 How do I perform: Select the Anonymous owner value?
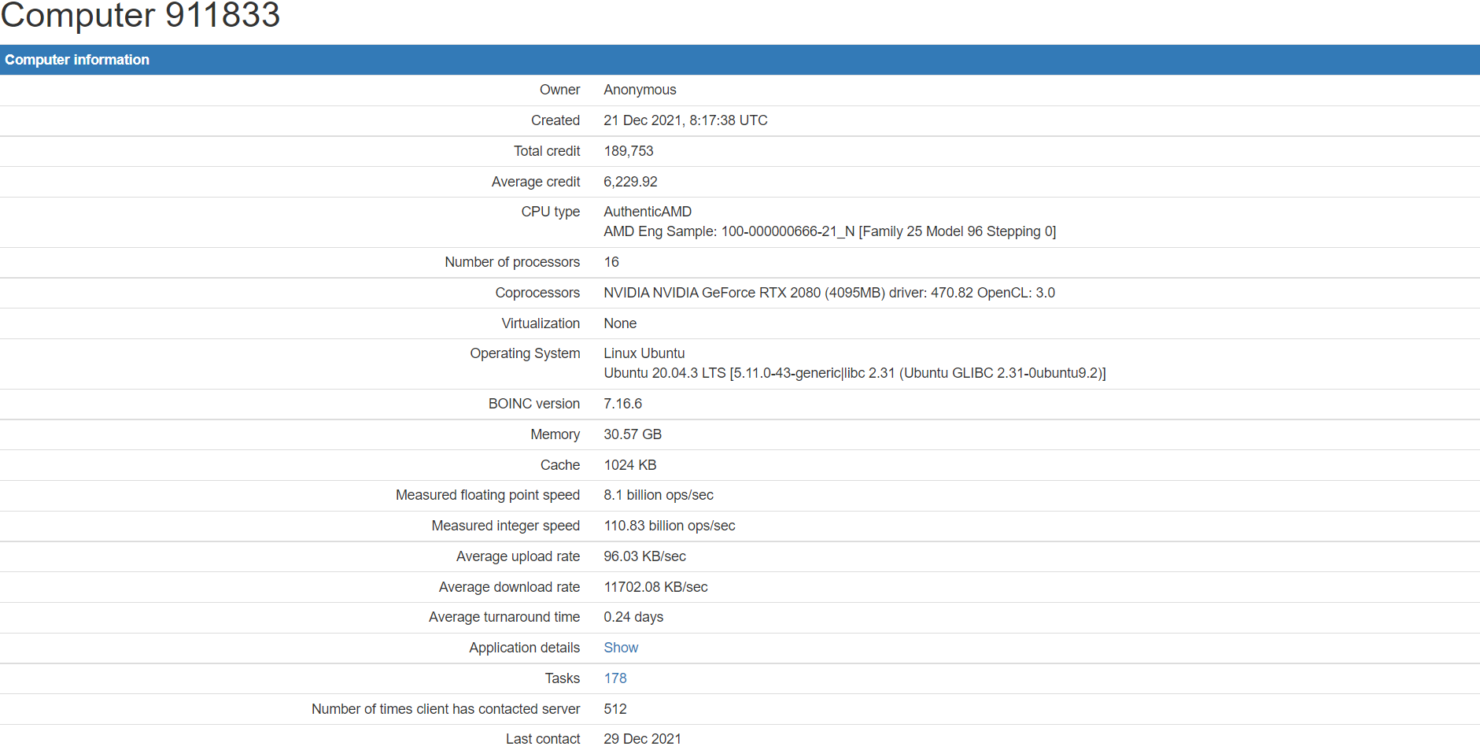(x=639, y=90)
